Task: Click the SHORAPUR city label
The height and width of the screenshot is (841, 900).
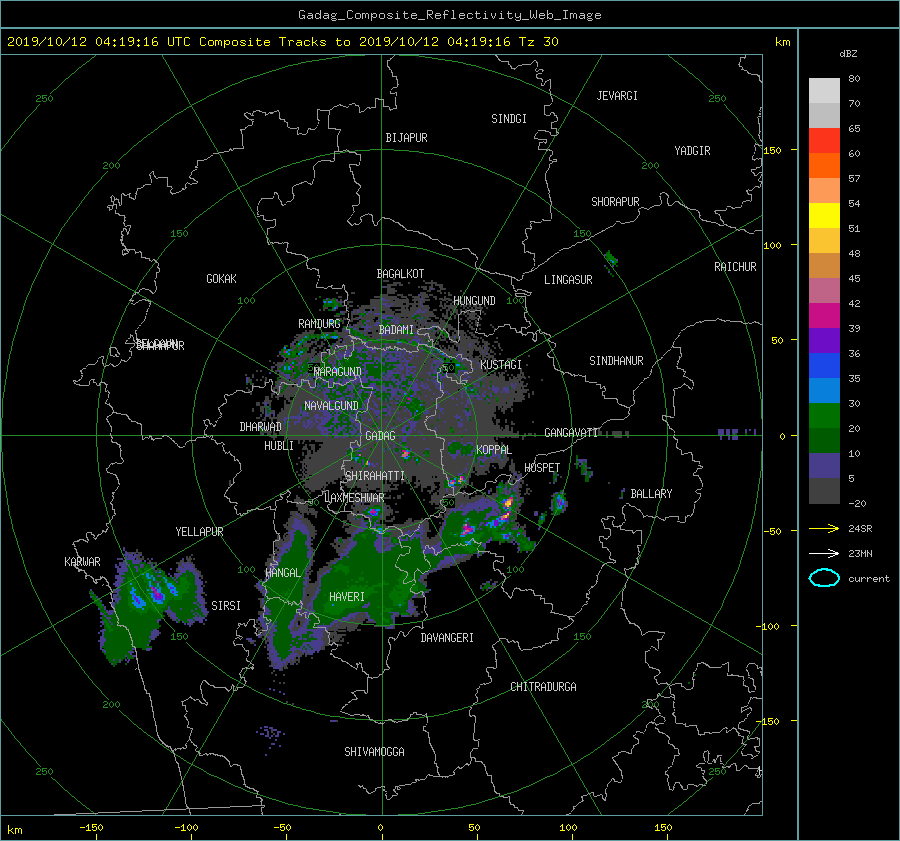Action: click(615, 202)
